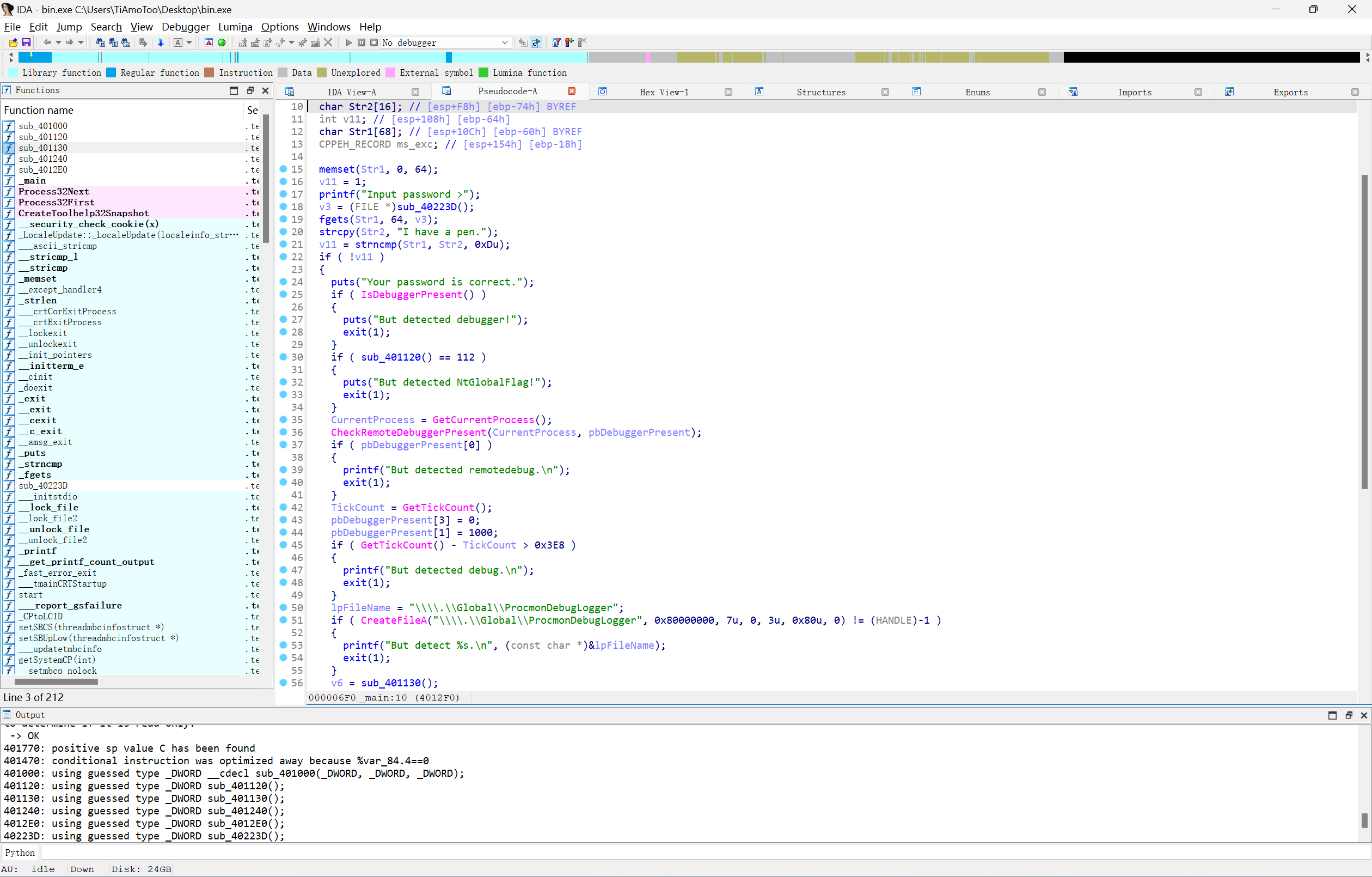
Task: Open the Options menu
Action: click(280, 27)
